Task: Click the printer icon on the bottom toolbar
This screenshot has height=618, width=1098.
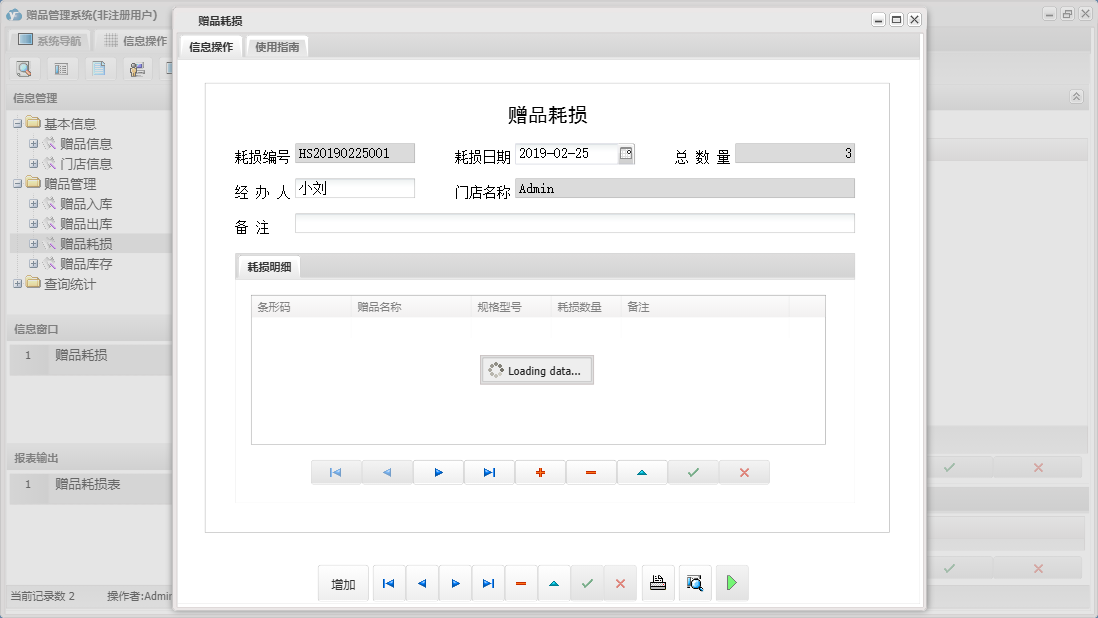Action: pyautogui.click(x=658, y=582)
